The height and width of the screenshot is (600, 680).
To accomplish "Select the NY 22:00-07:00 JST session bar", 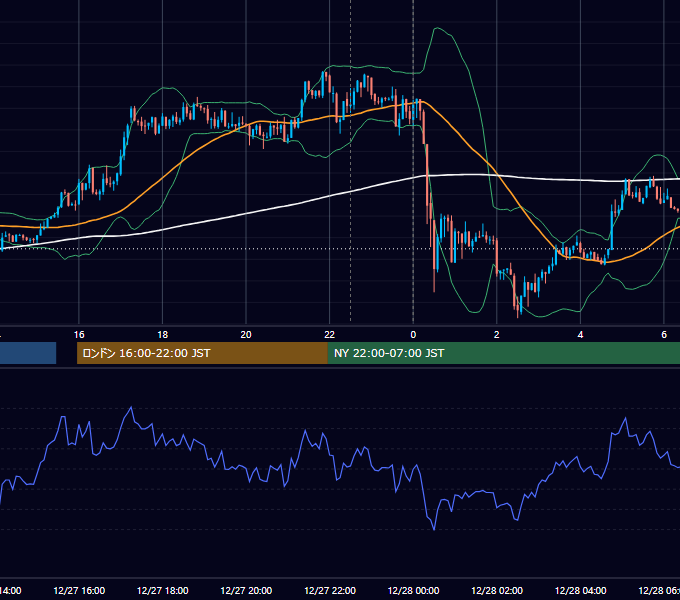I will pyautogui.click(x=503, y=353).
